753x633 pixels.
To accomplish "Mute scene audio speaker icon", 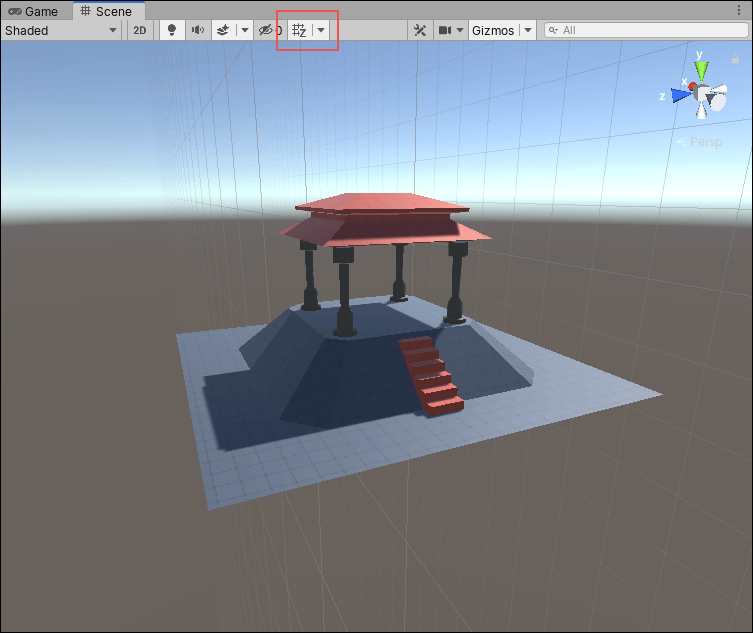I will click(198, 30).
